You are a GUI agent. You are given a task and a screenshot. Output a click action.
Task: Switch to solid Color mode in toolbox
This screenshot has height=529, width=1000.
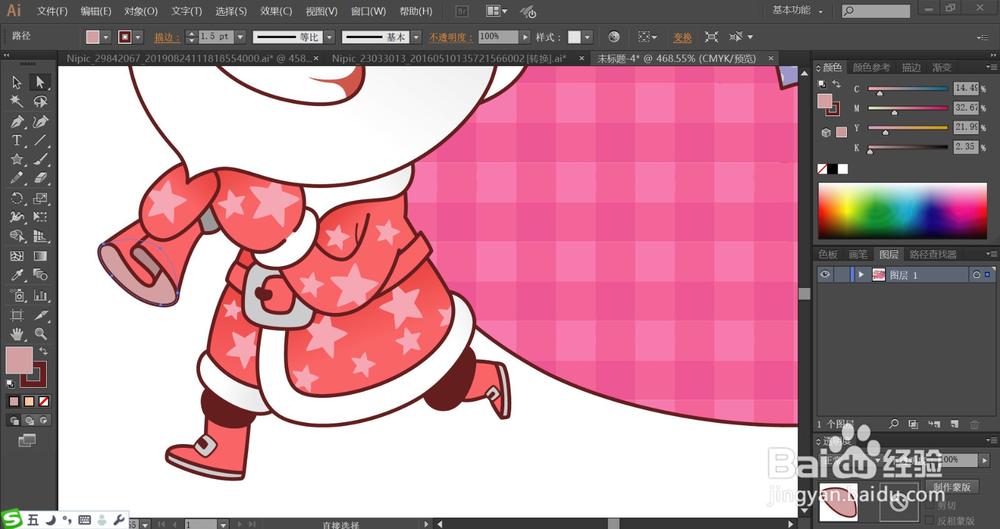[14, 401]
